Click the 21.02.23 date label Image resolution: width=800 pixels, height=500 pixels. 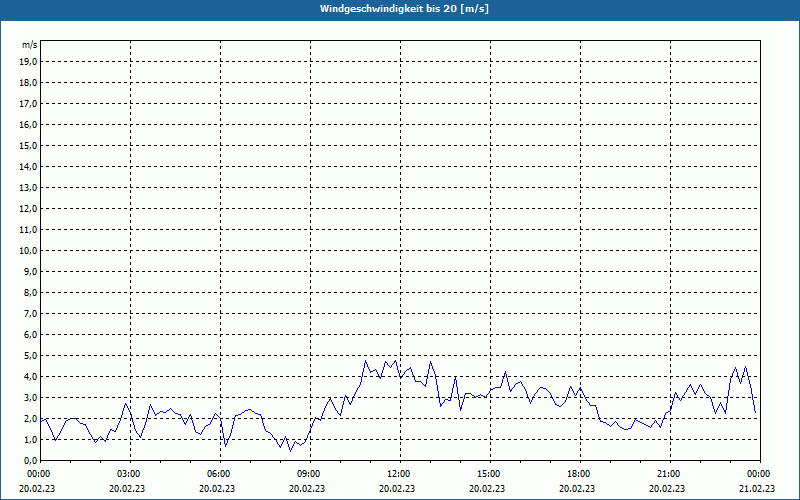click(x=757, y=488)
